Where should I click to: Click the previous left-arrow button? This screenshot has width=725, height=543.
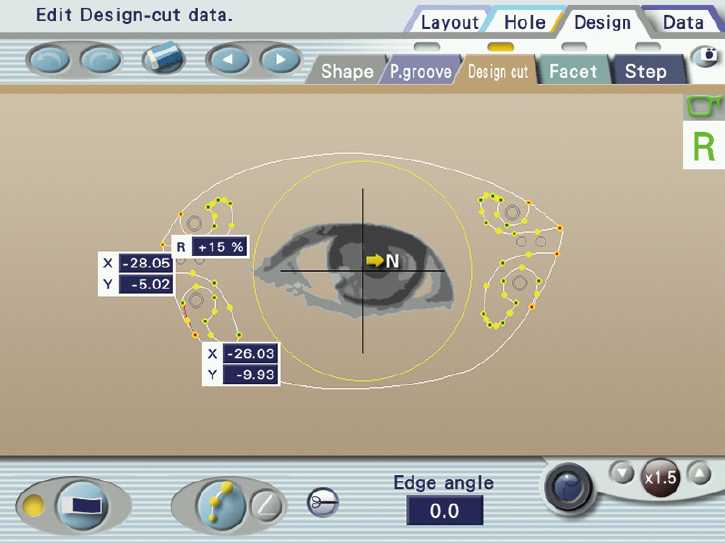pos(228,59)
